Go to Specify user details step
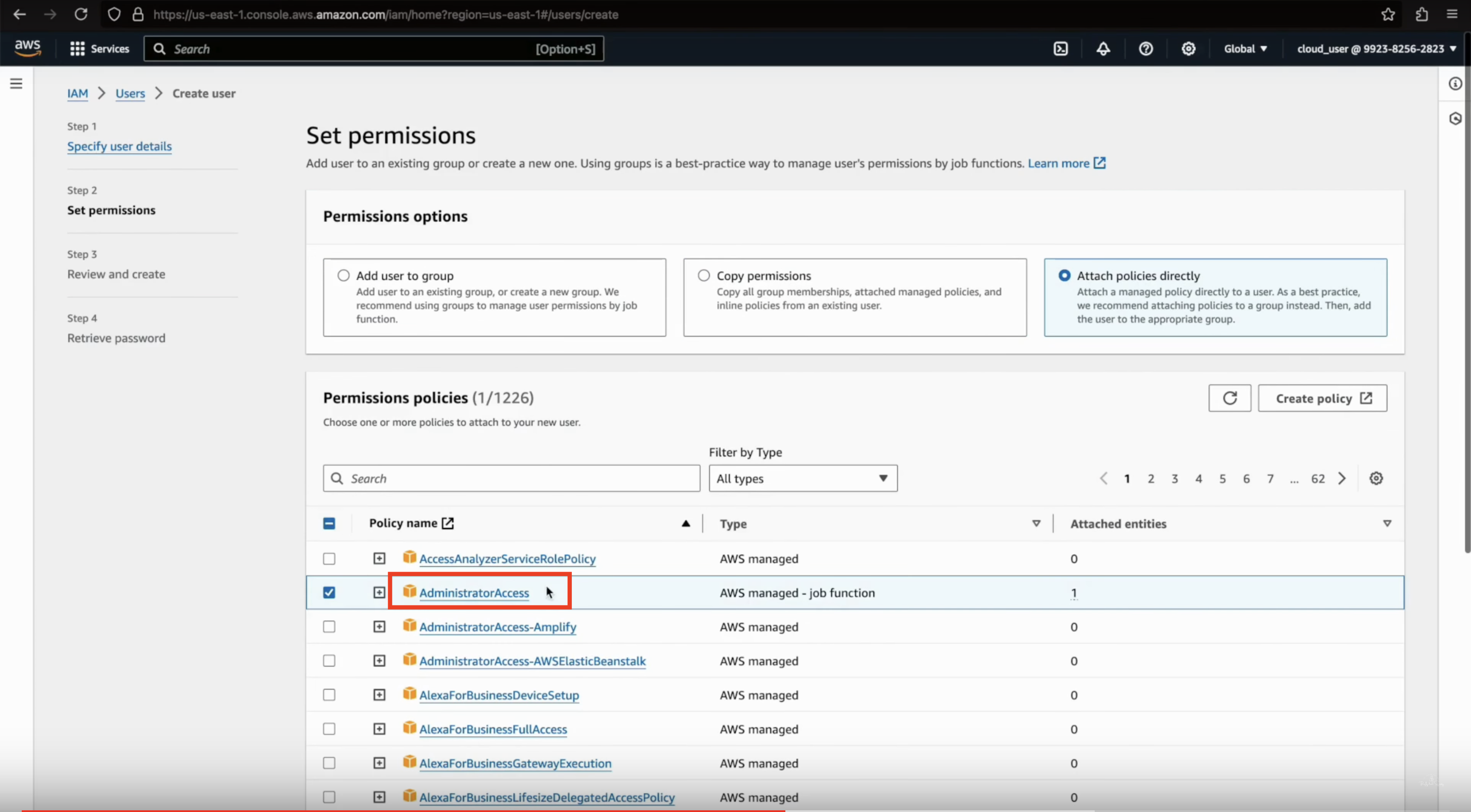 coord(119,146)
